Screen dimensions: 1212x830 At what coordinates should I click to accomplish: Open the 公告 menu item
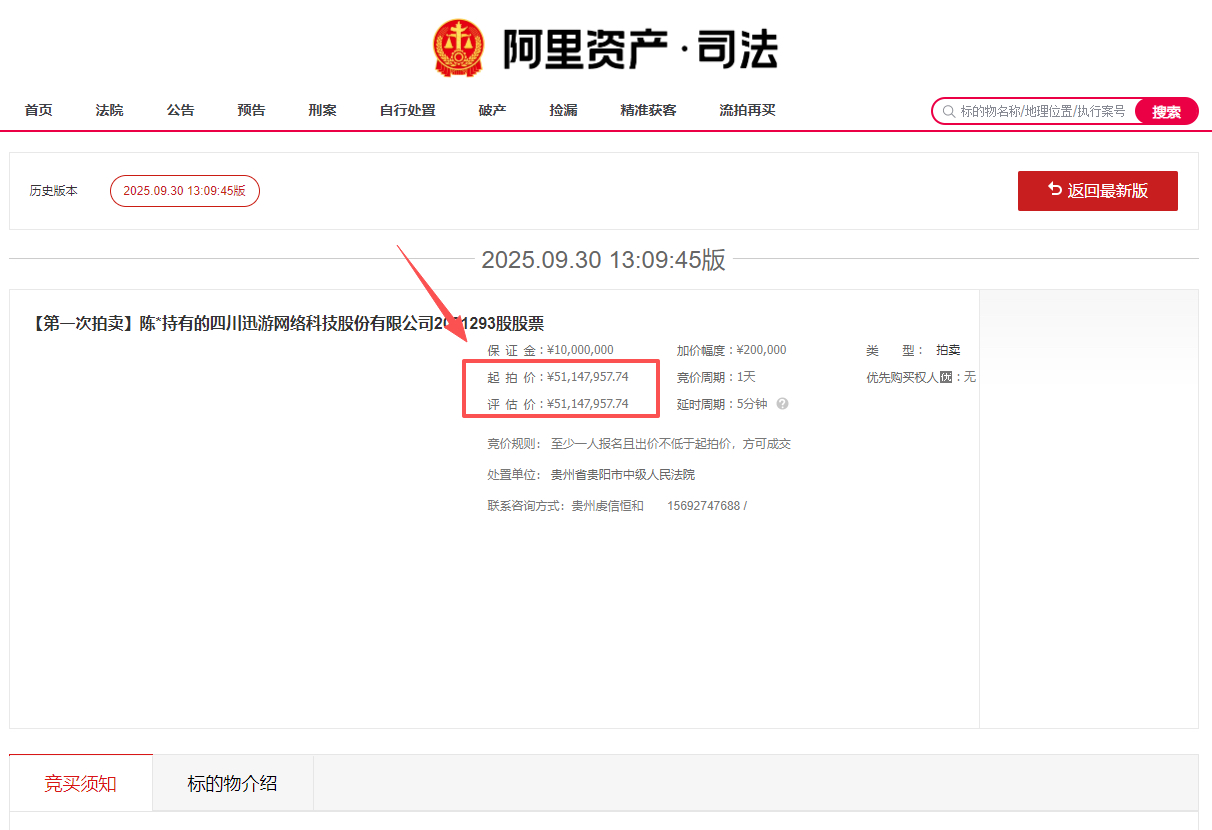tap(181, 110)
